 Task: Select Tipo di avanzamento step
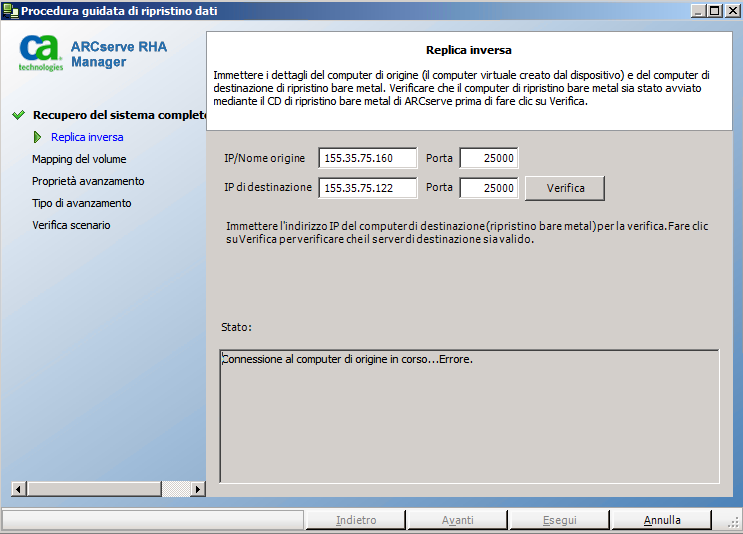(x=82, y=203)
